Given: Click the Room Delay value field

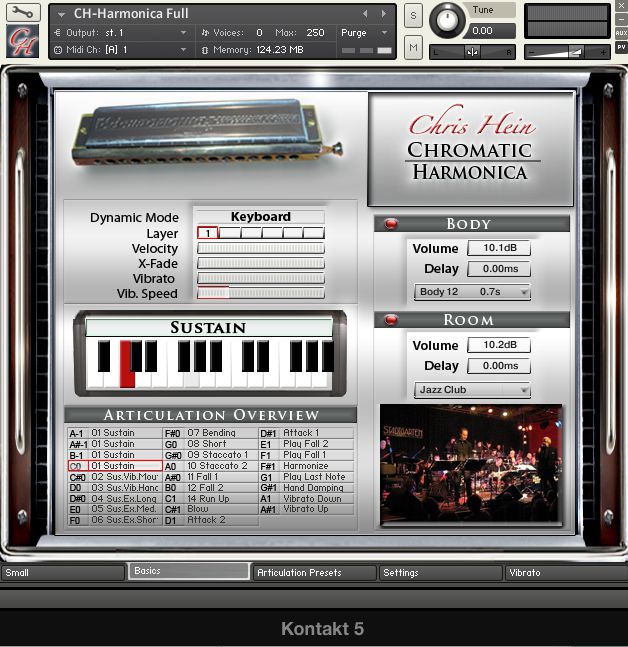Looking at the screenshot, I should 499,366.
